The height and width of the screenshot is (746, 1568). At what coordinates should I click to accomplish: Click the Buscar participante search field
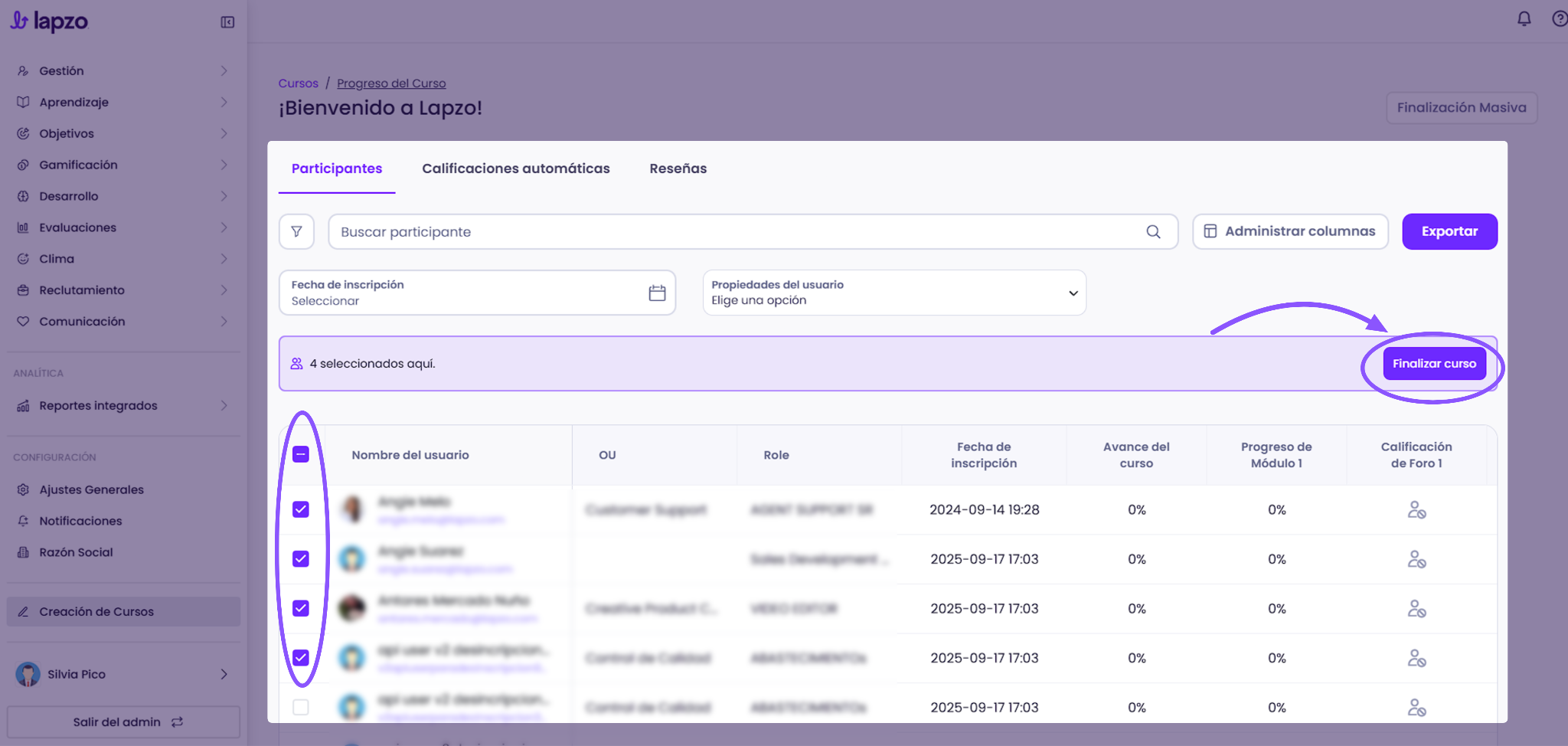coord(753,231)
